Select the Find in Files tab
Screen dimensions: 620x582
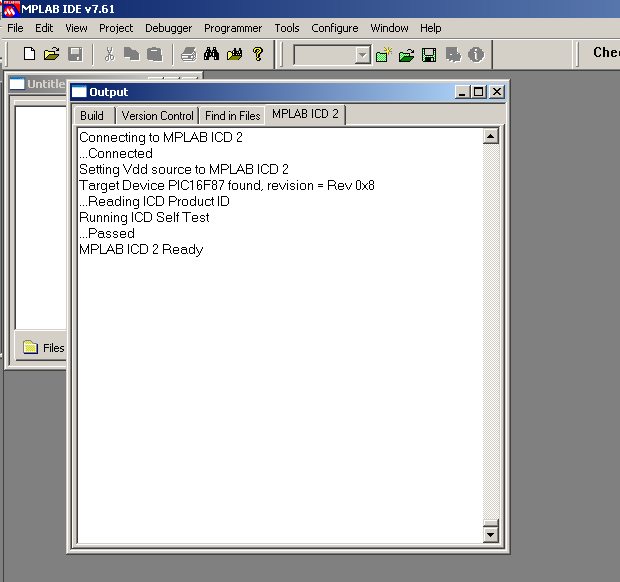tap(232, 115)
